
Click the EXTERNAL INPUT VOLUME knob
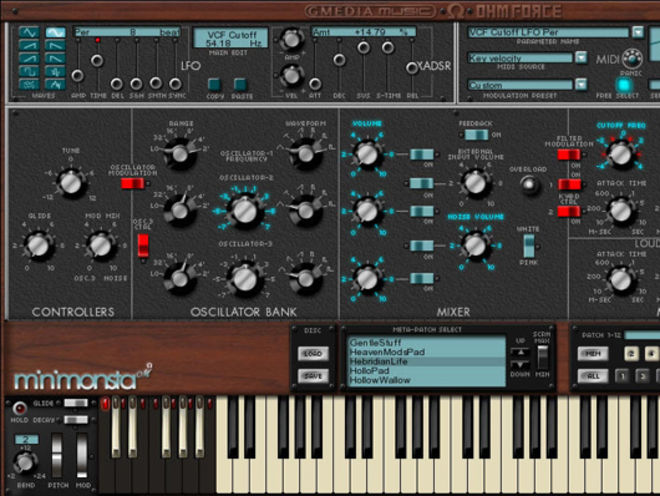coord(475,183)
